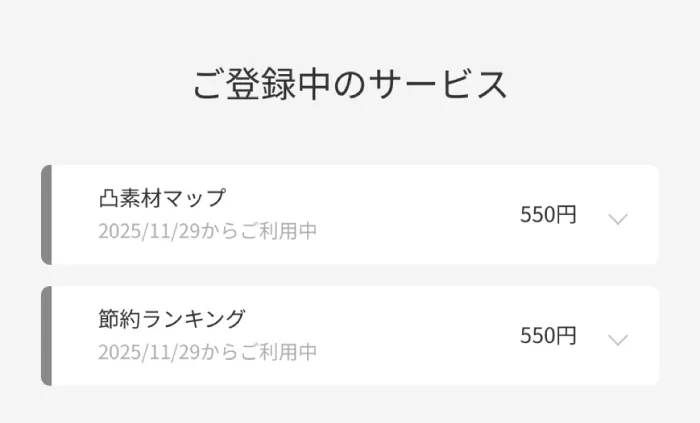Click the 節約ランキング service name

172,318
